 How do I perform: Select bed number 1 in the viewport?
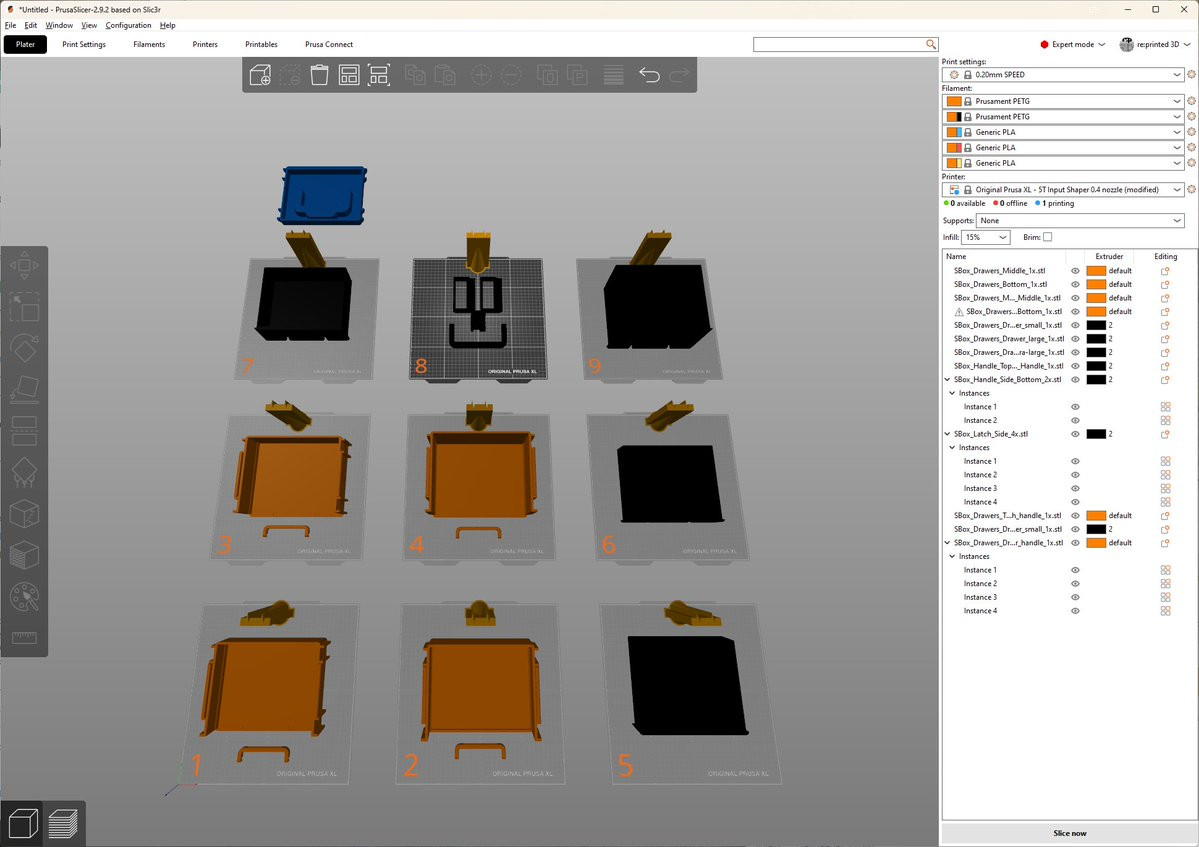point(271,693)
